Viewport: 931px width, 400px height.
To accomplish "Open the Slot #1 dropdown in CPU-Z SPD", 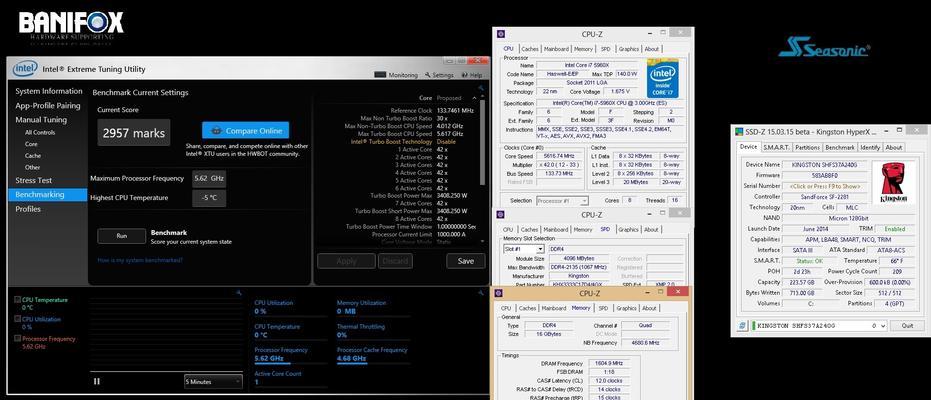I will coord(523,249).
